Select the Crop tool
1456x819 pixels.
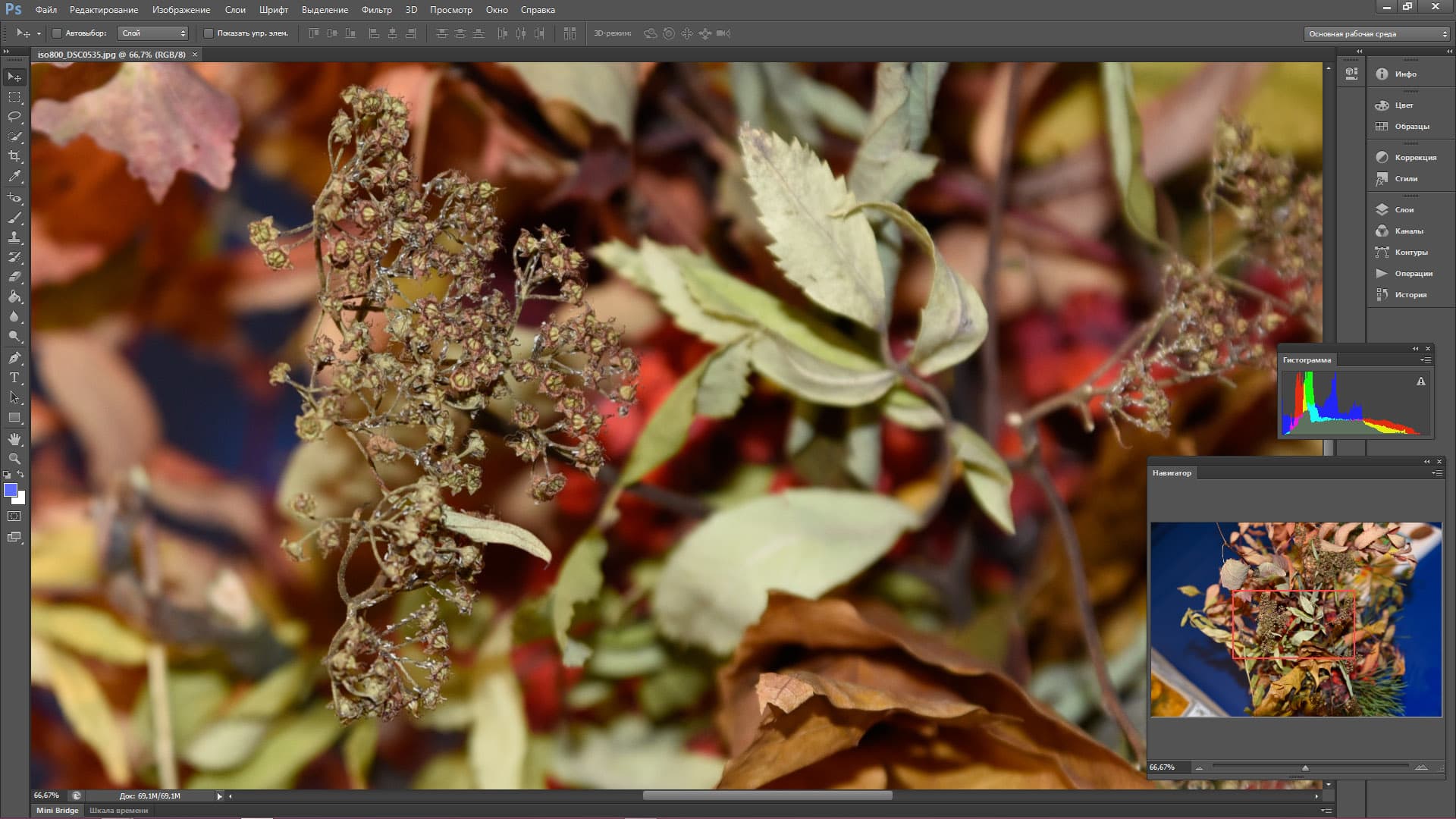[14, 156]
